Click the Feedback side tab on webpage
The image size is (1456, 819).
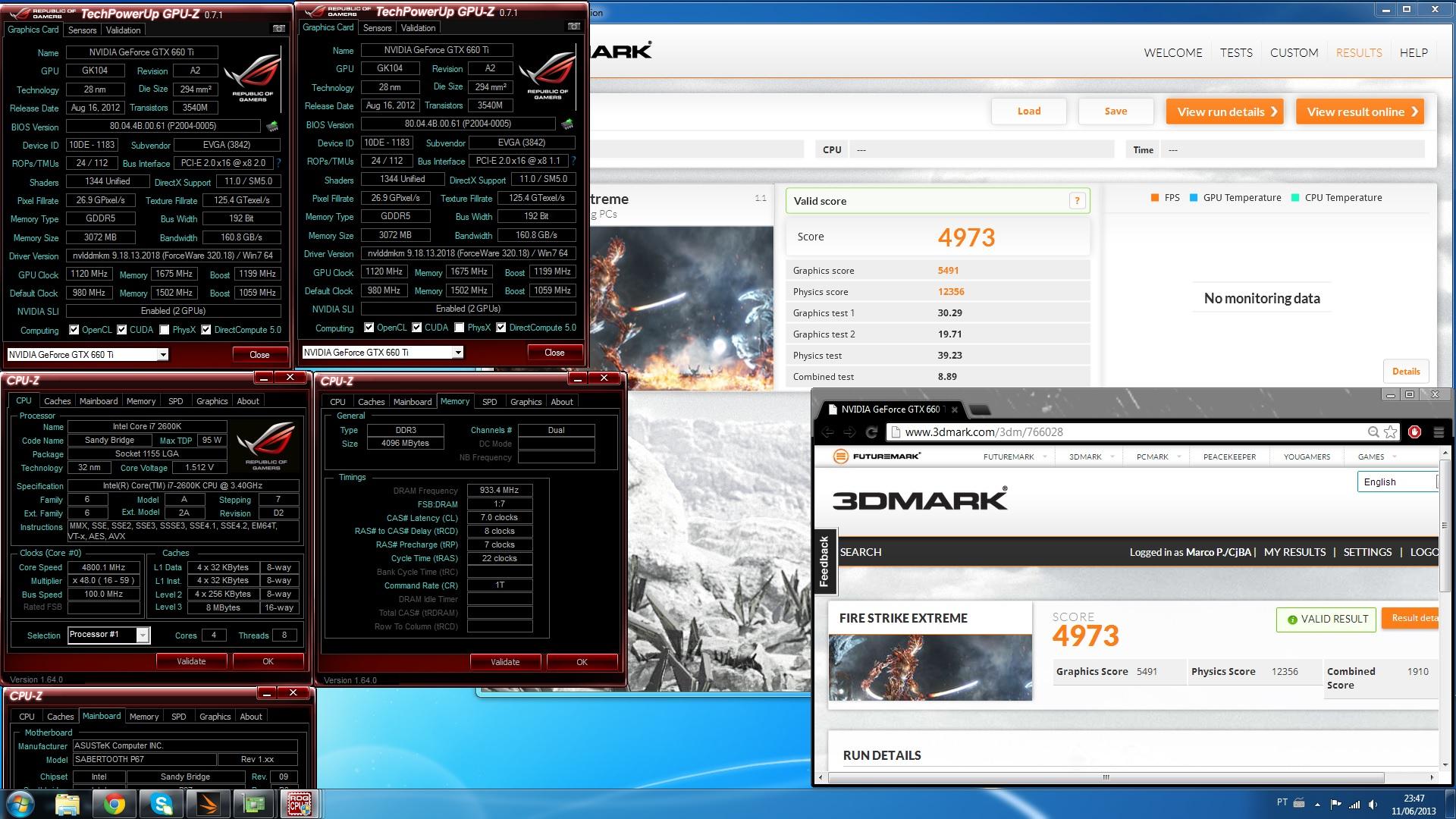824,561
